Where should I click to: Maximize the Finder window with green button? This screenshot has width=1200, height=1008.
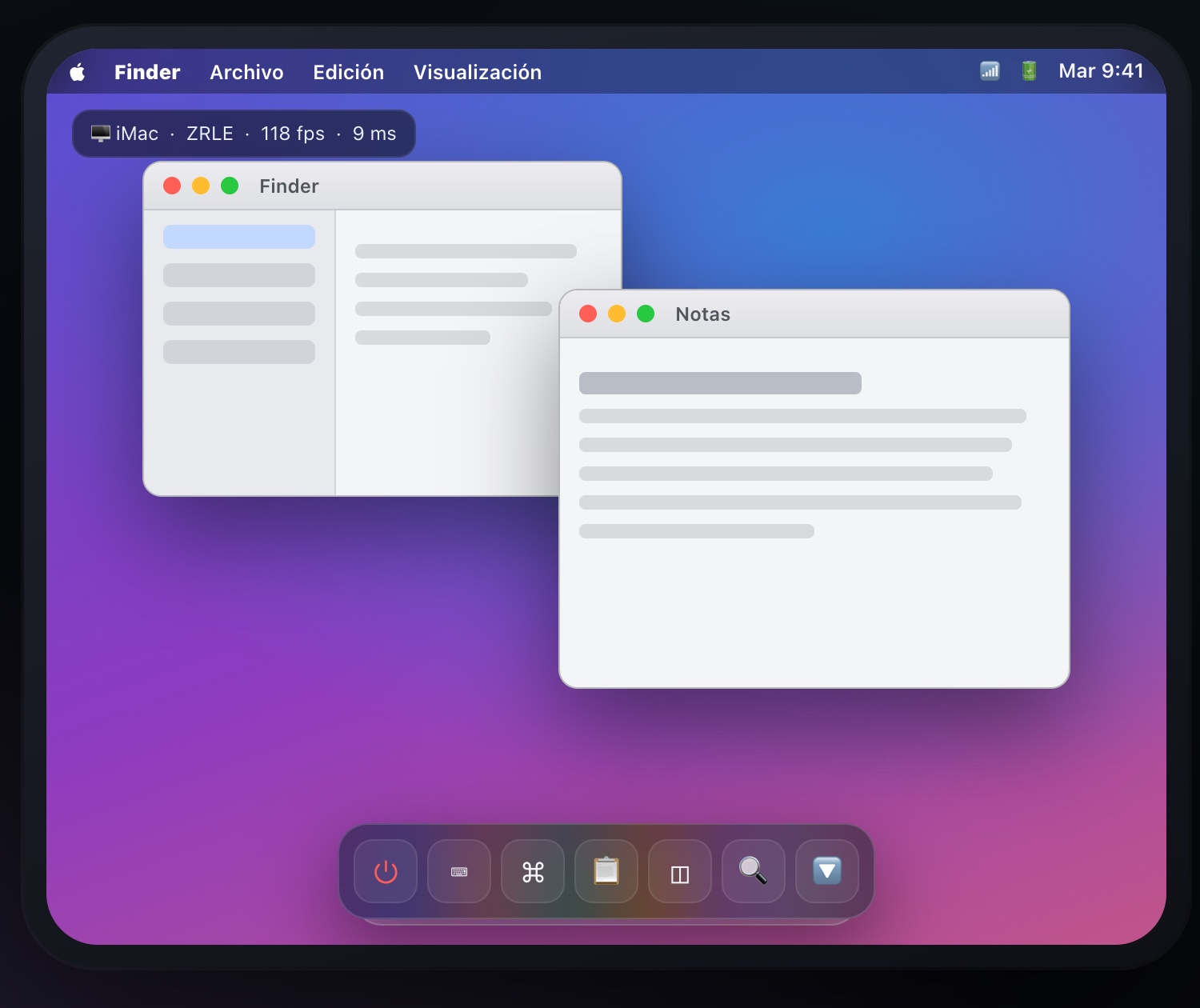pos(230,186)
